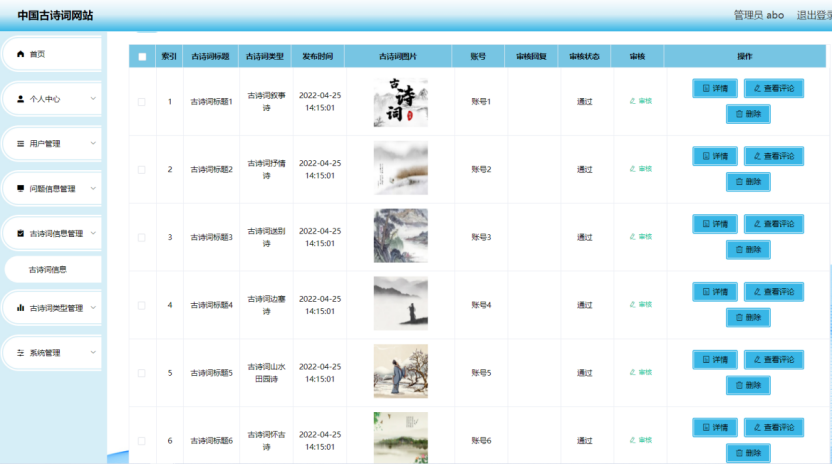This screenshot has height=464, width=832.
Task: Open the 首页 menu item
Action: click(53, 54)
